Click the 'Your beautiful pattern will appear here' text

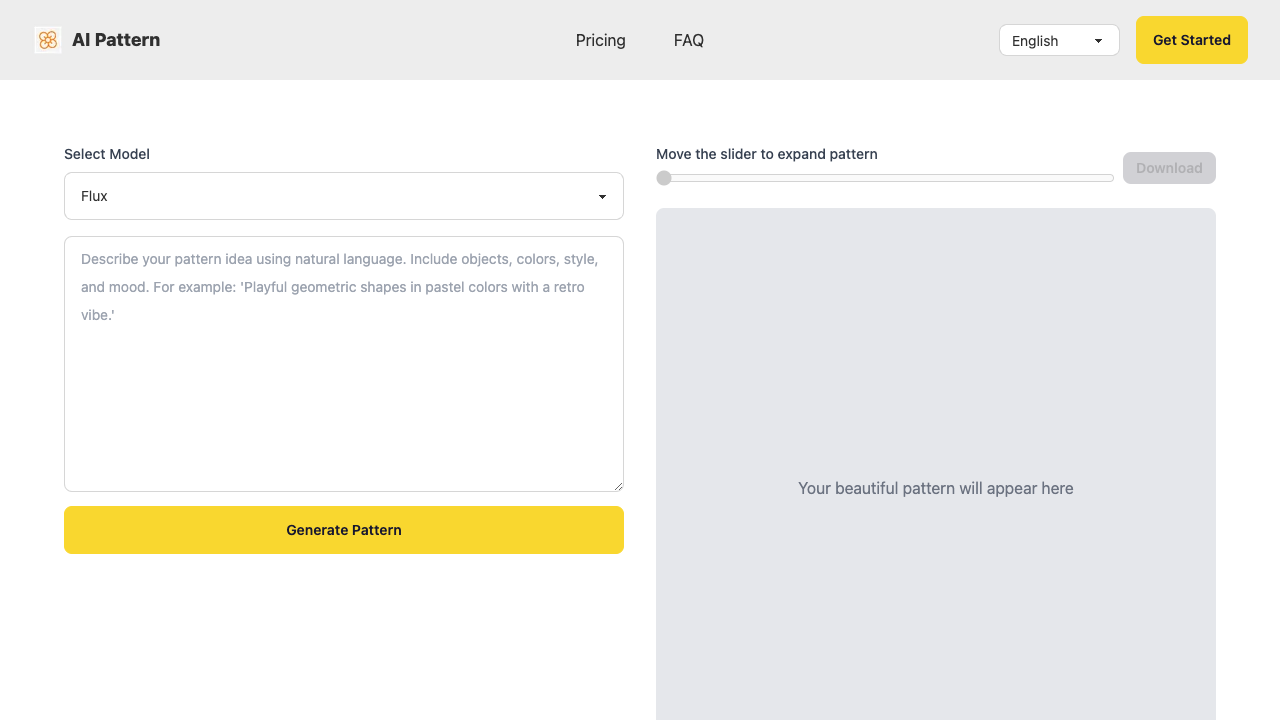pyautogui.click(x=935, y=488)
